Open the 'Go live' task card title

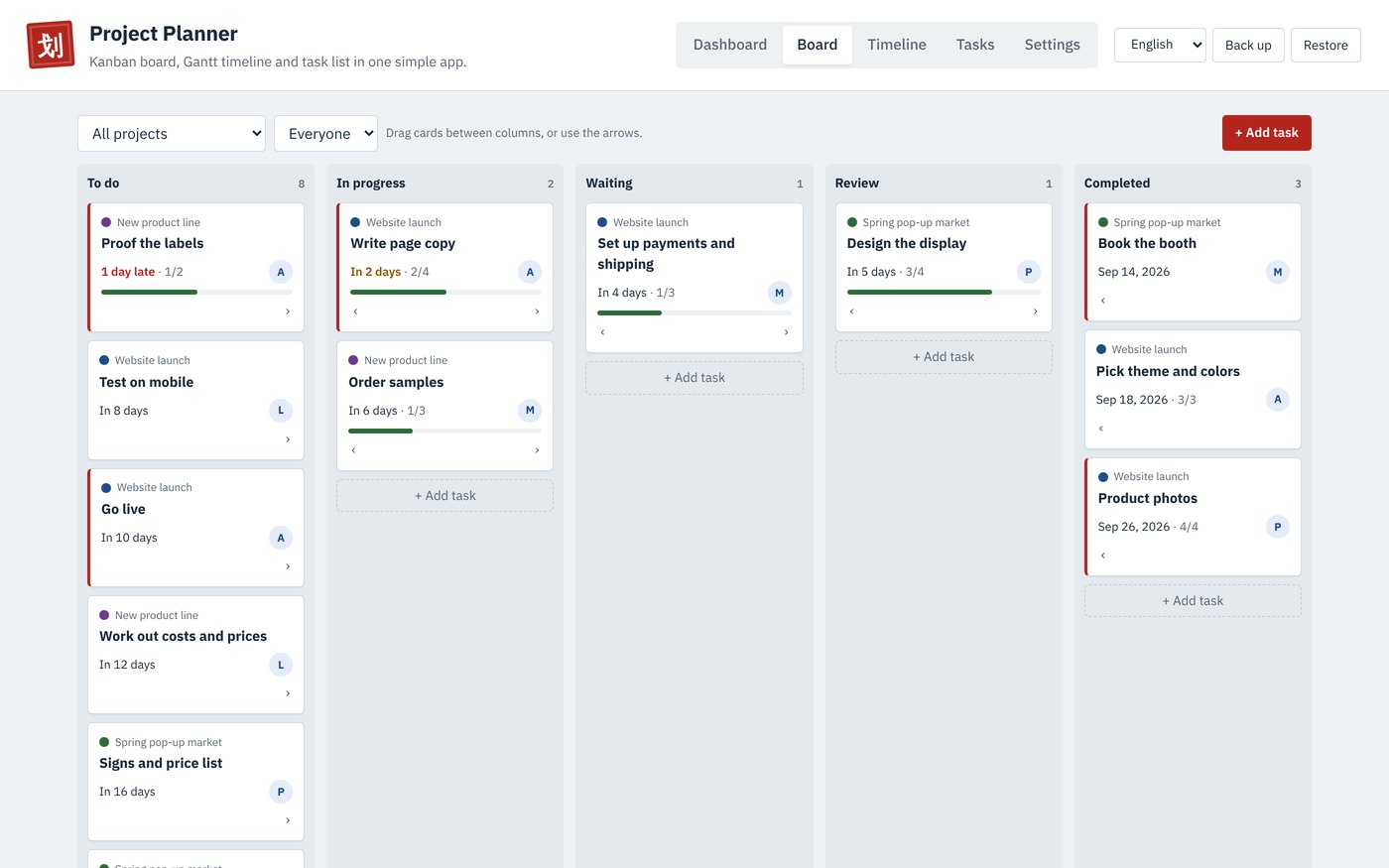(x=123, y=509)
